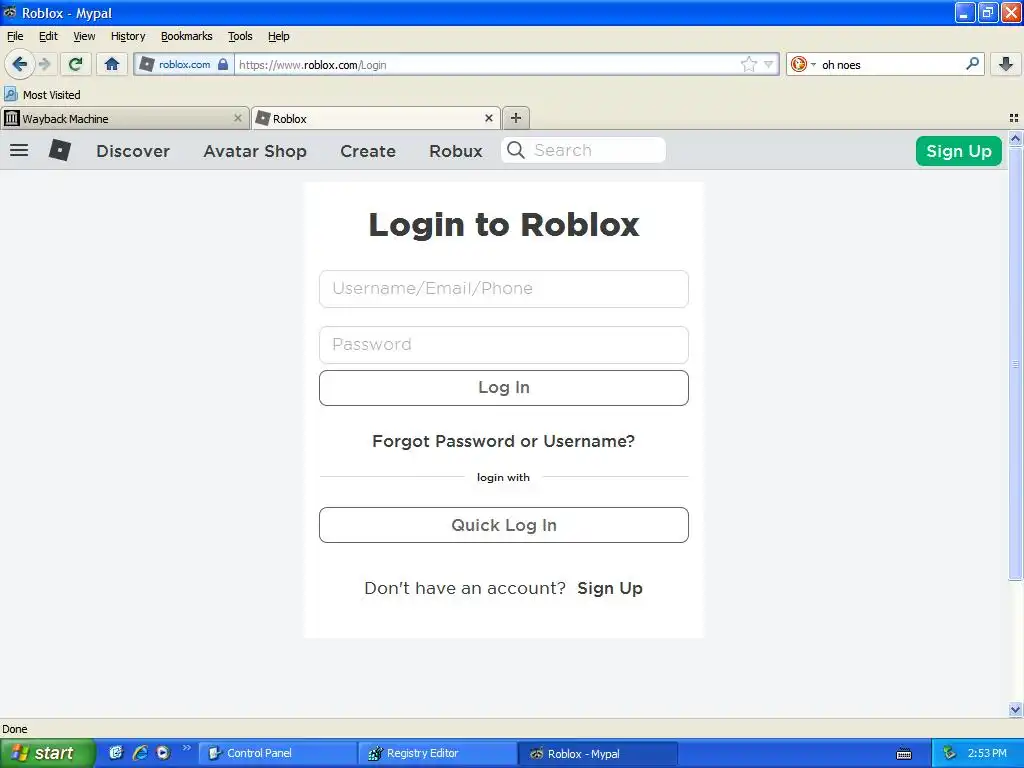Screen dimensions: 1024x768
Task: Open the address bar history dropdown arrow
Action: click(x=769, y=64)
